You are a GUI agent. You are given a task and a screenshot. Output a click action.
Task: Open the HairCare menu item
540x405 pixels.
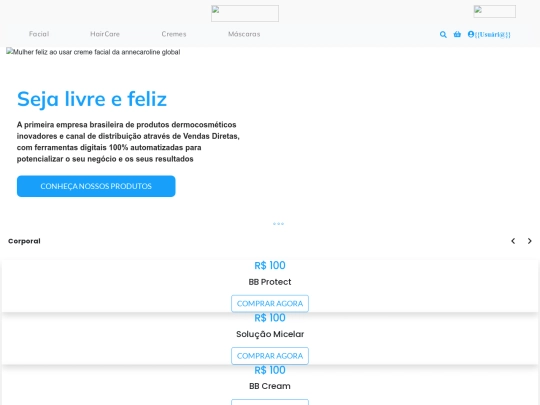105,34
